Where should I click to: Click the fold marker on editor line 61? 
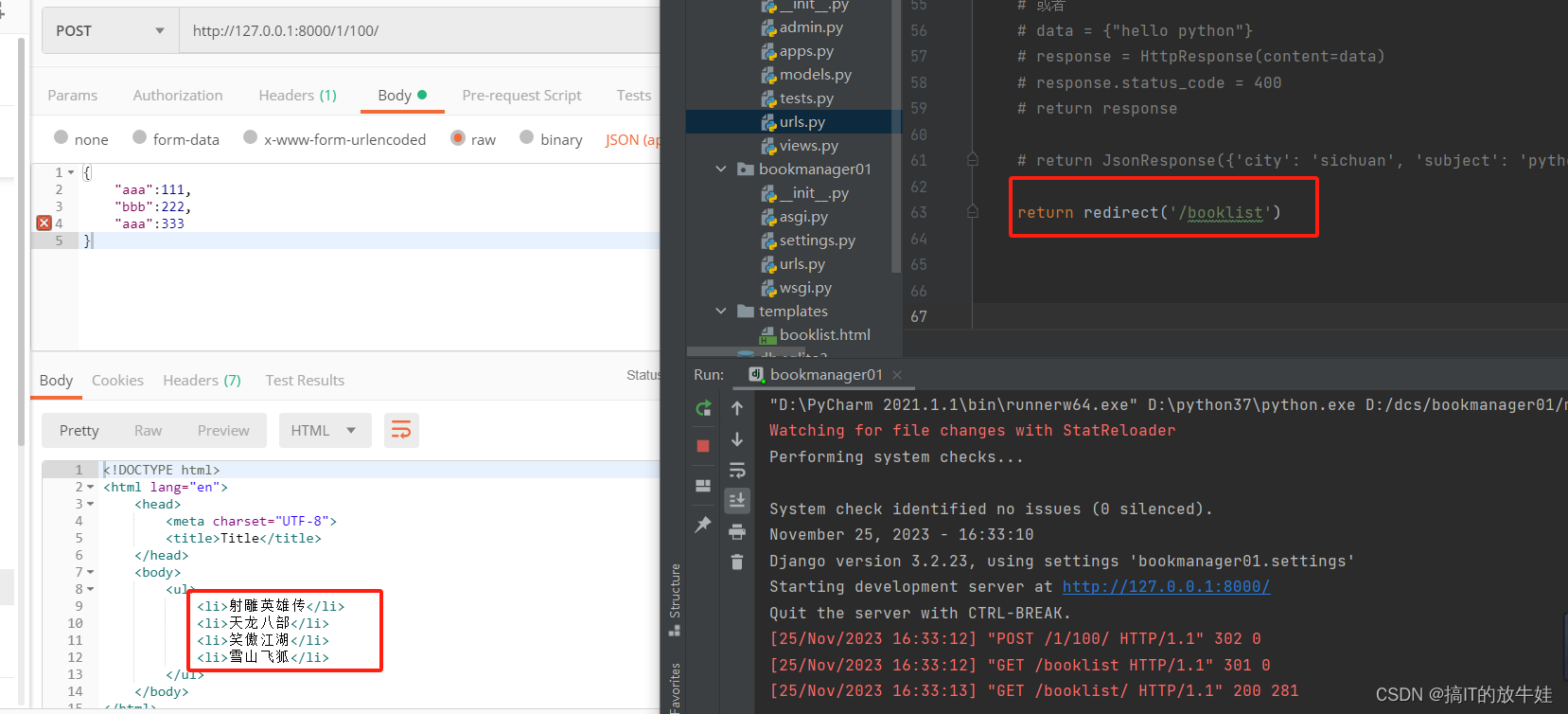pos(972,160)
